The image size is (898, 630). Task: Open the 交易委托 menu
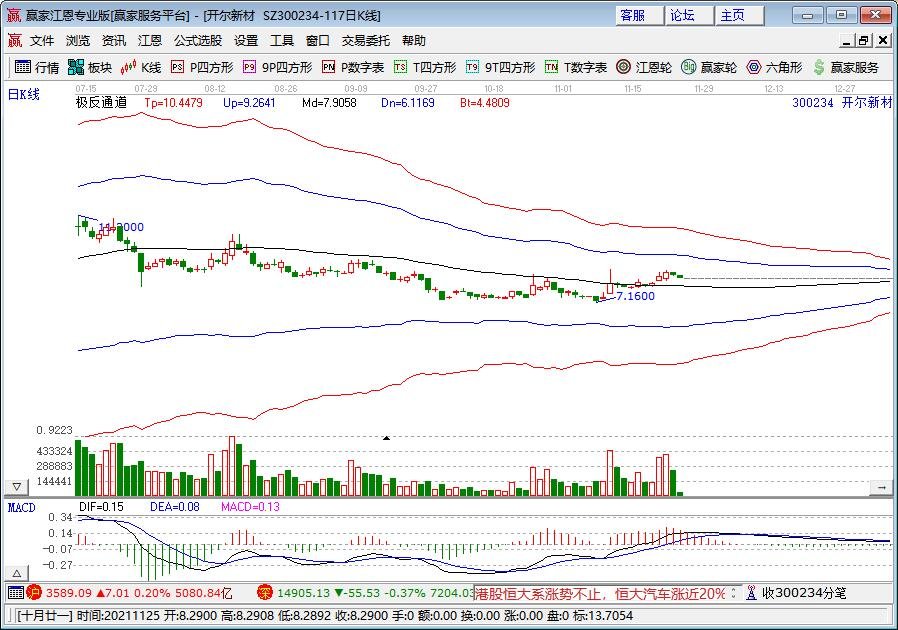[x=365, y=41]
